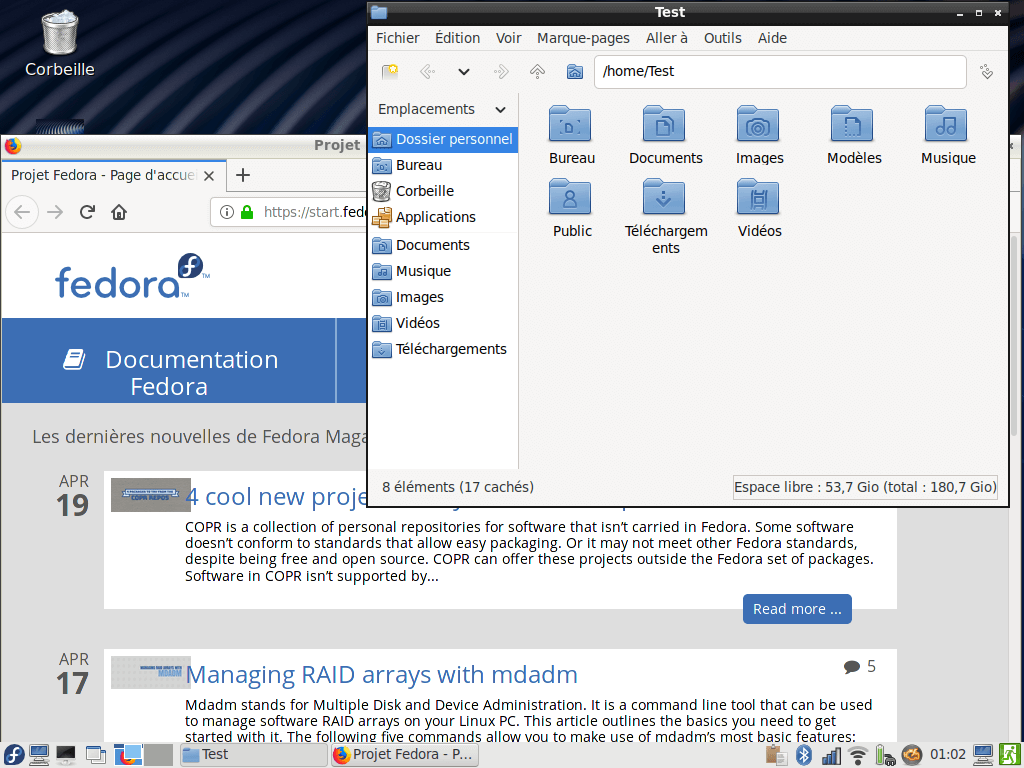Click Firefox forward button
Image resolution: width=1024 pixels, height=768 pixels.
[56, 212]
